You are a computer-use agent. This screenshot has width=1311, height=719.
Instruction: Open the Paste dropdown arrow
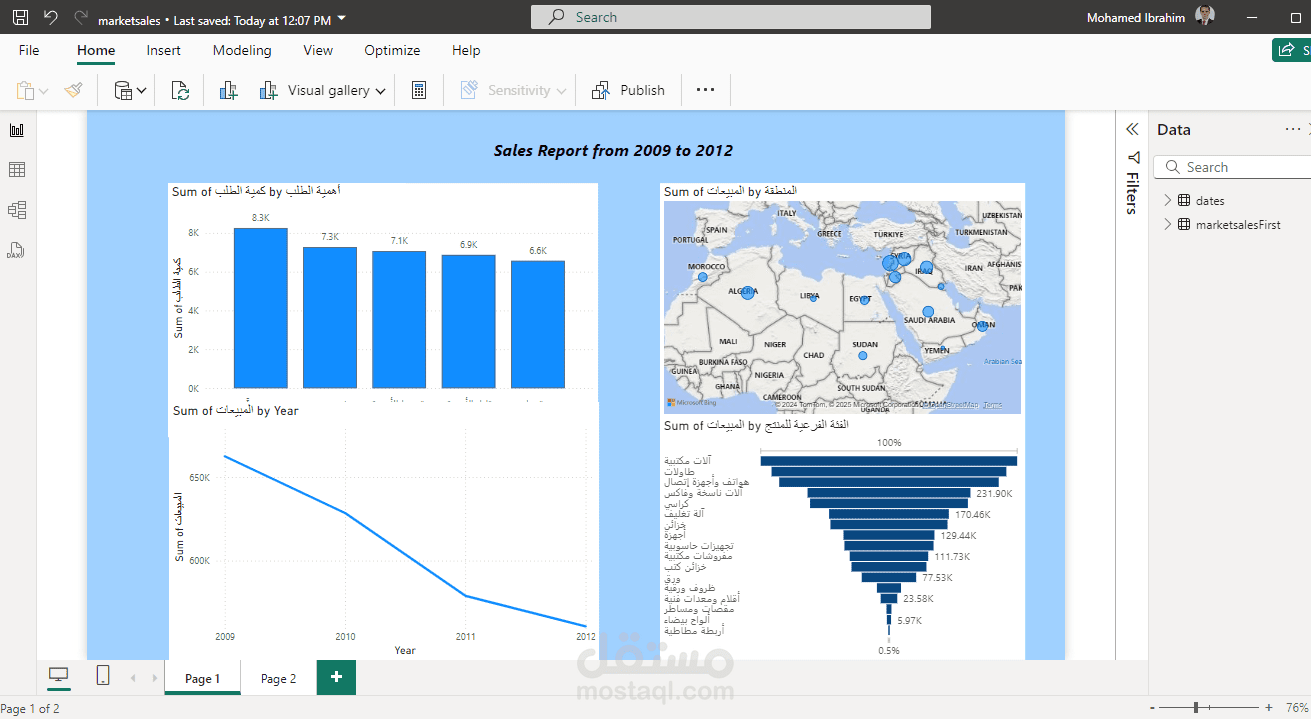(44, 91)
